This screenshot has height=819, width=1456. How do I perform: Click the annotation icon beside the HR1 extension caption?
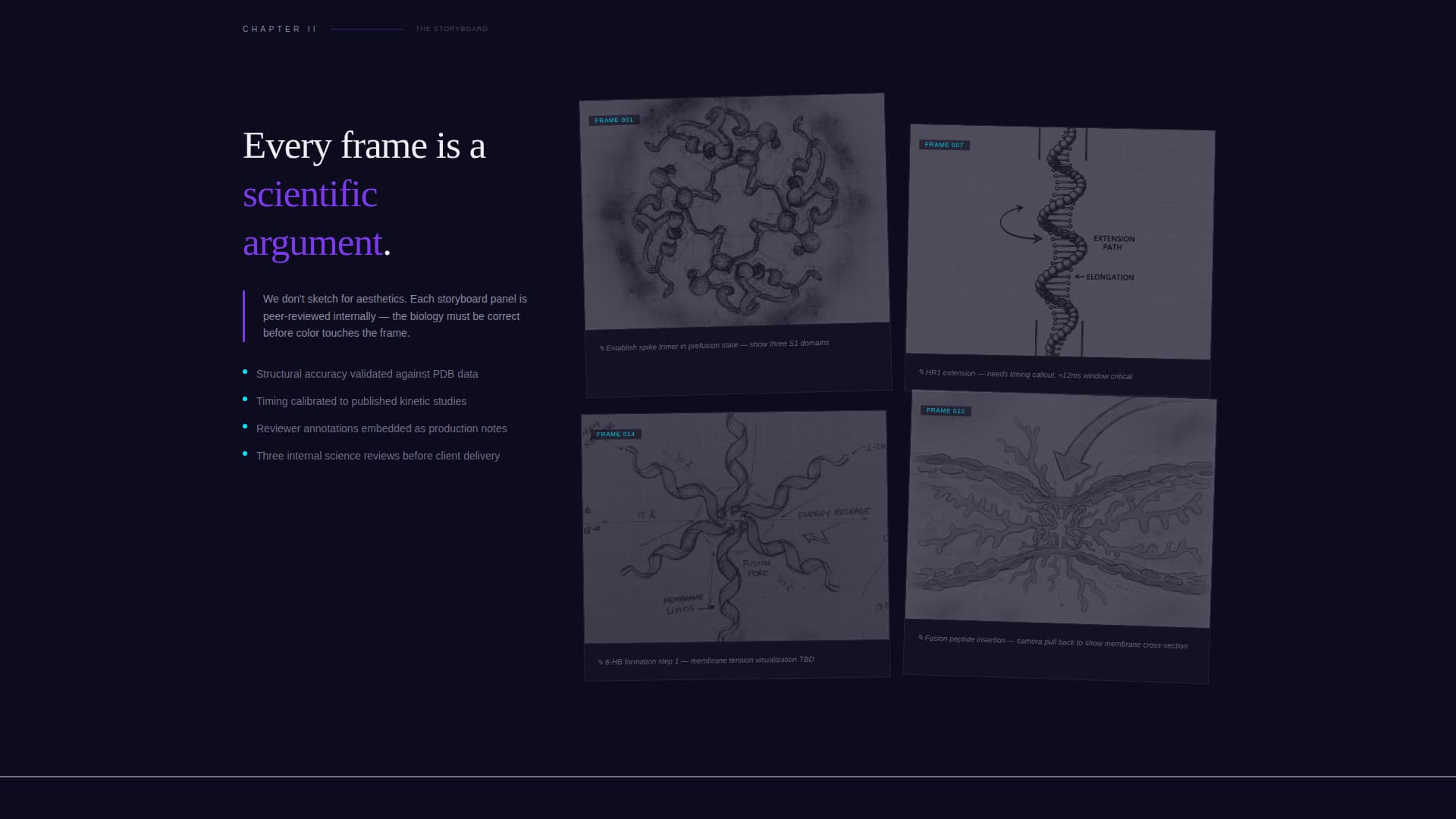click(x=921, y=372)
